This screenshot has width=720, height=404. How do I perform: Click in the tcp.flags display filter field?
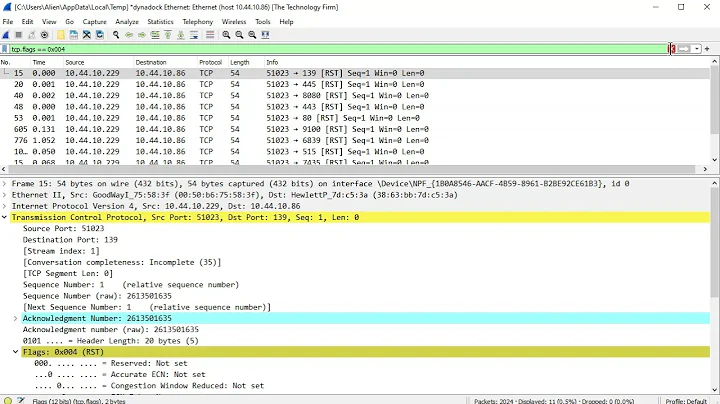point(338,49)
